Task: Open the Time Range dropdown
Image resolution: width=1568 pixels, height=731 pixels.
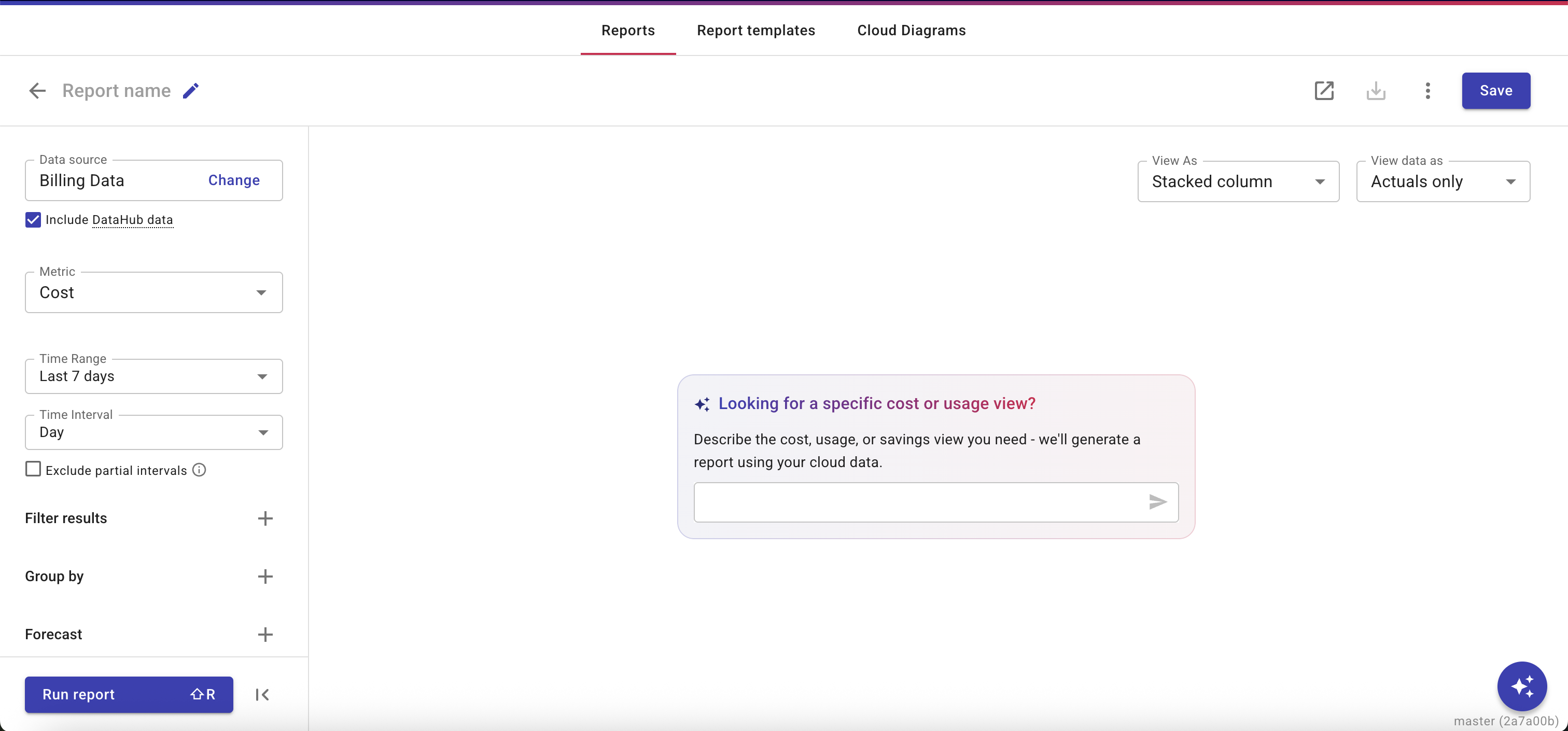Action: coord(153,376)
